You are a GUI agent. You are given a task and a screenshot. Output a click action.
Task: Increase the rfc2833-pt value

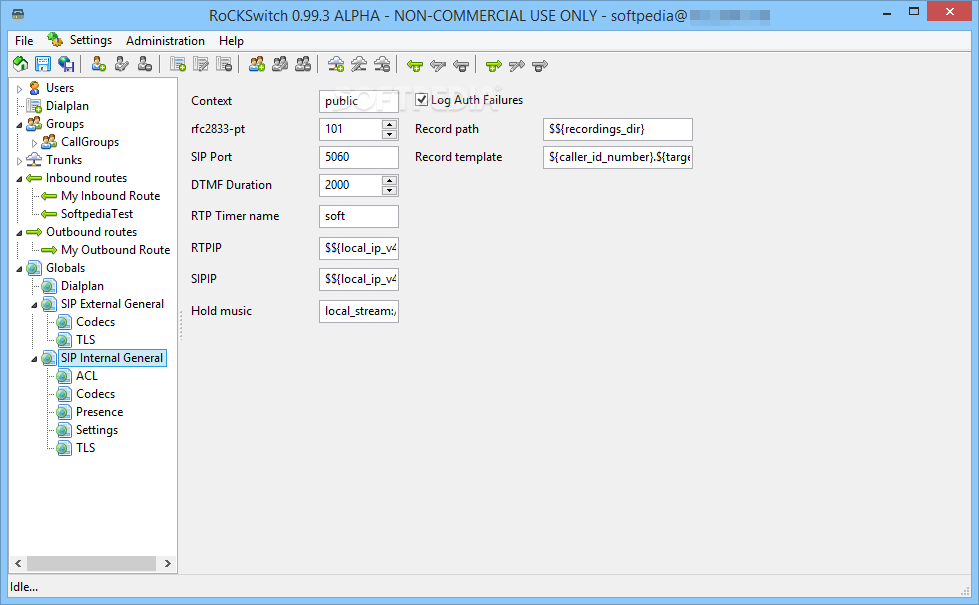390,124
